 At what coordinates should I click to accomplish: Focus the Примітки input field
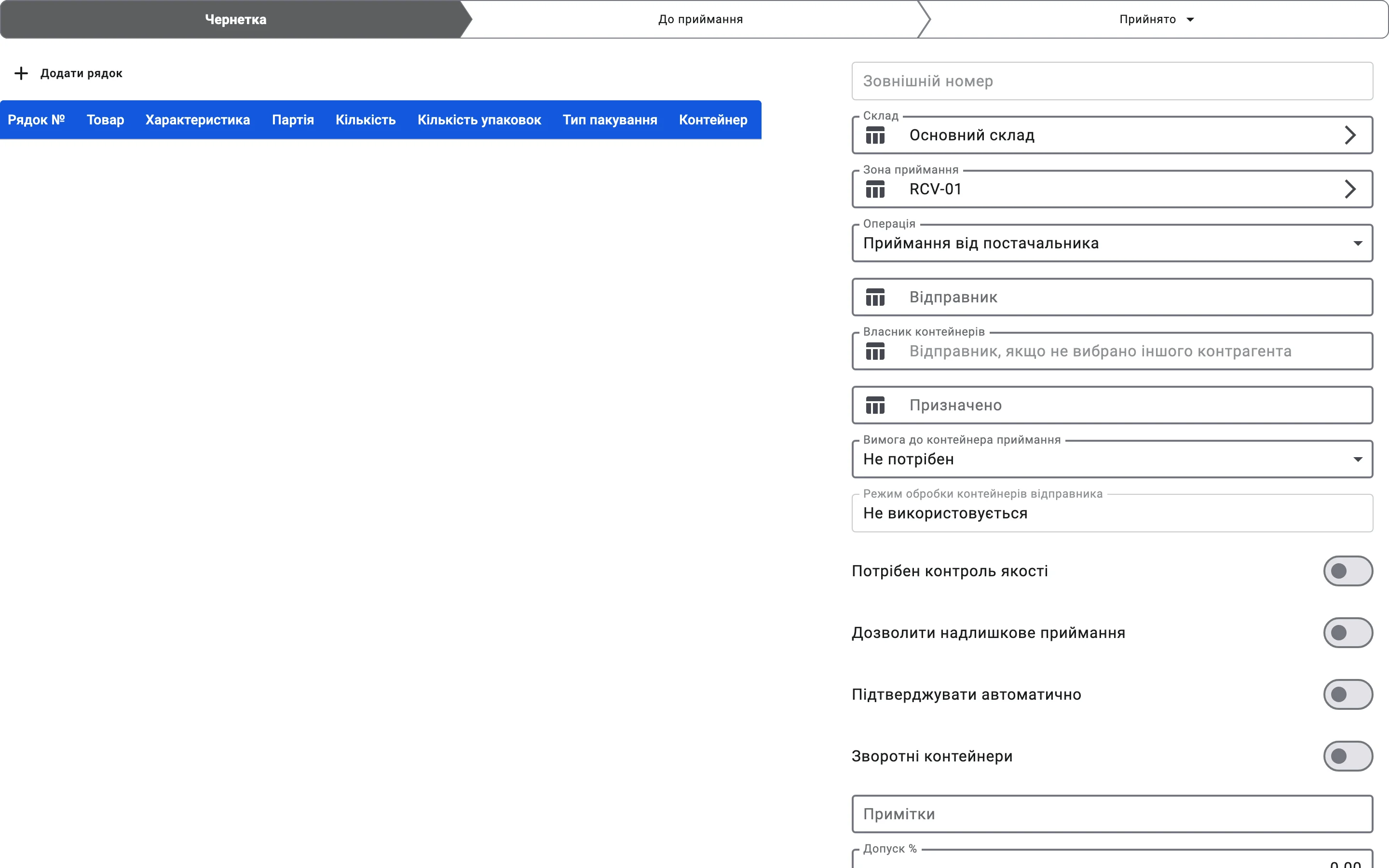click(1112, 814)
